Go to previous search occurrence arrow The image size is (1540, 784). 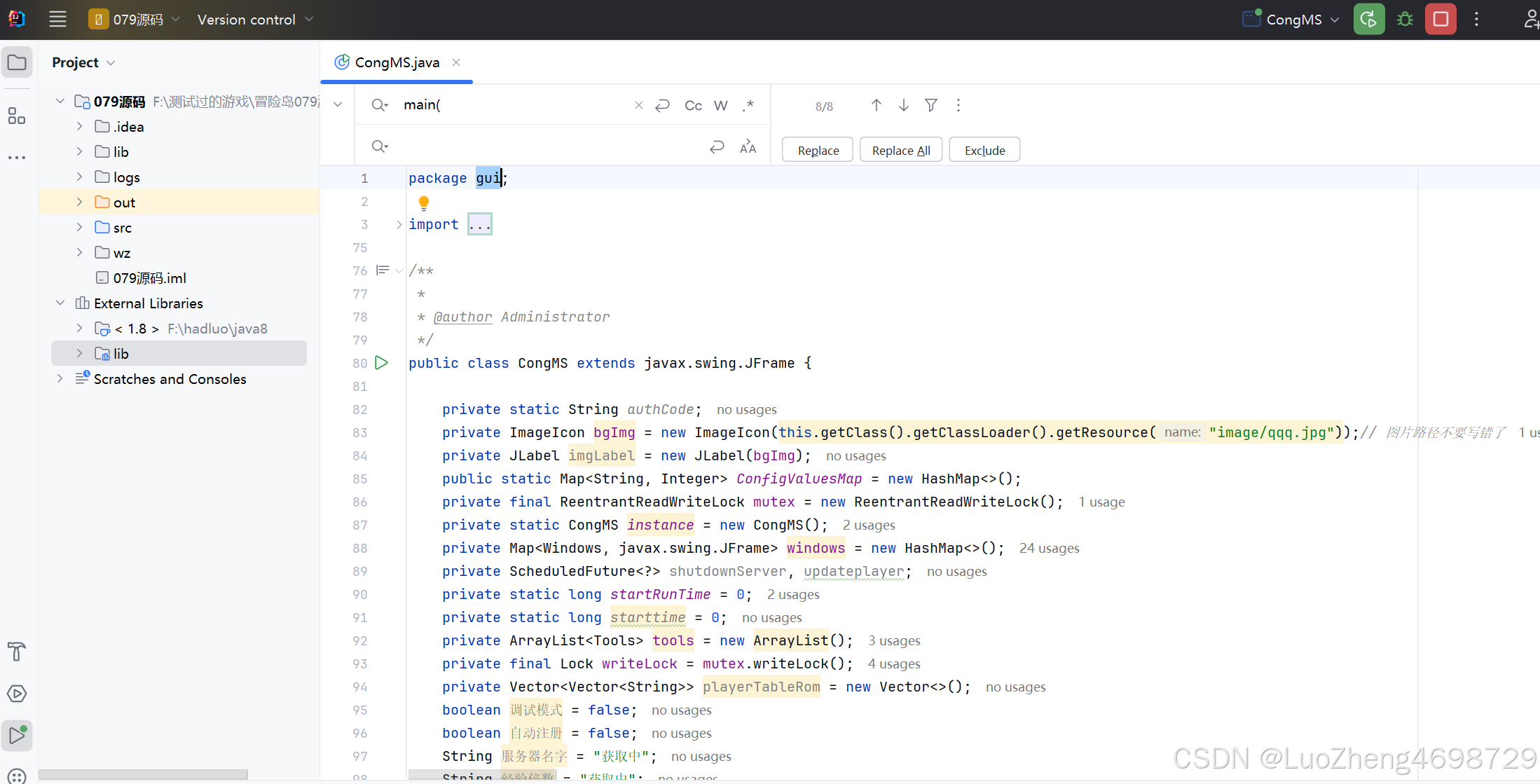tap(876, 105)
